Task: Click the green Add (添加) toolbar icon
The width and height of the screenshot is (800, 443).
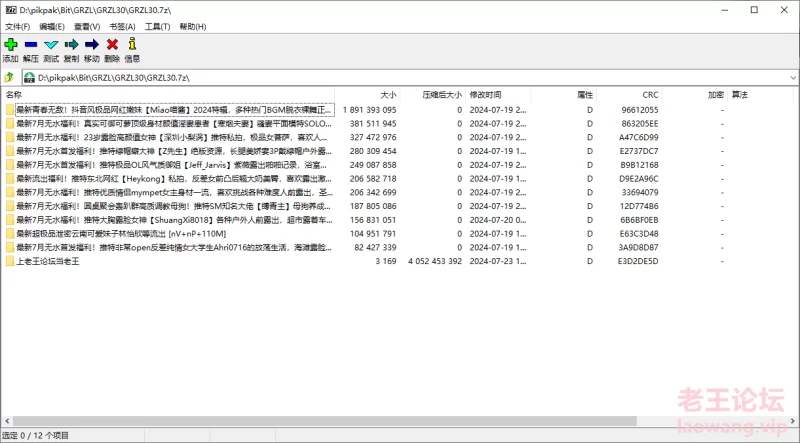Action: pos(10,45)
